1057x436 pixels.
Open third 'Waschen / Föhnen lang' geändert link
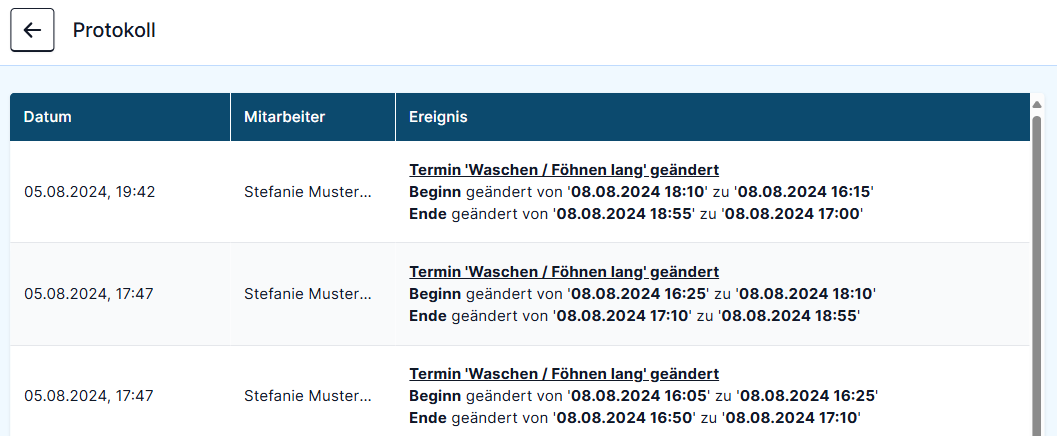[x=564, y=374]
